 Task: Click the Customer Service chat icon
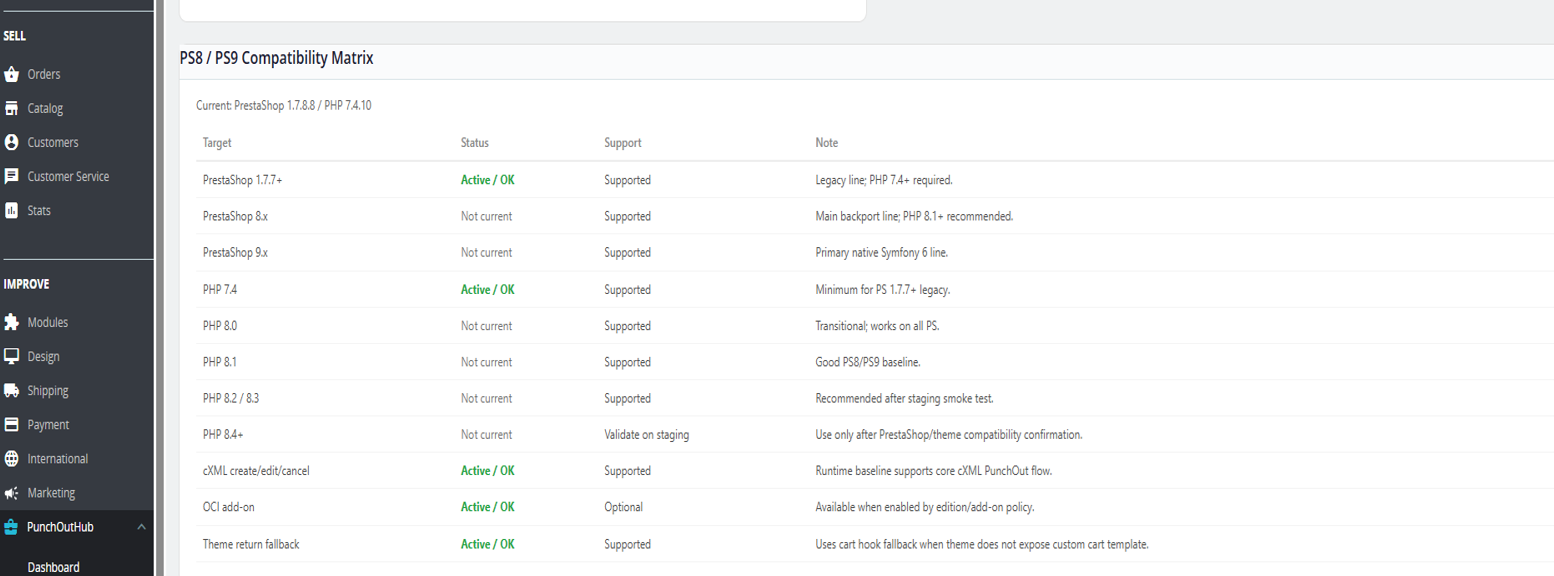(12, 177)
